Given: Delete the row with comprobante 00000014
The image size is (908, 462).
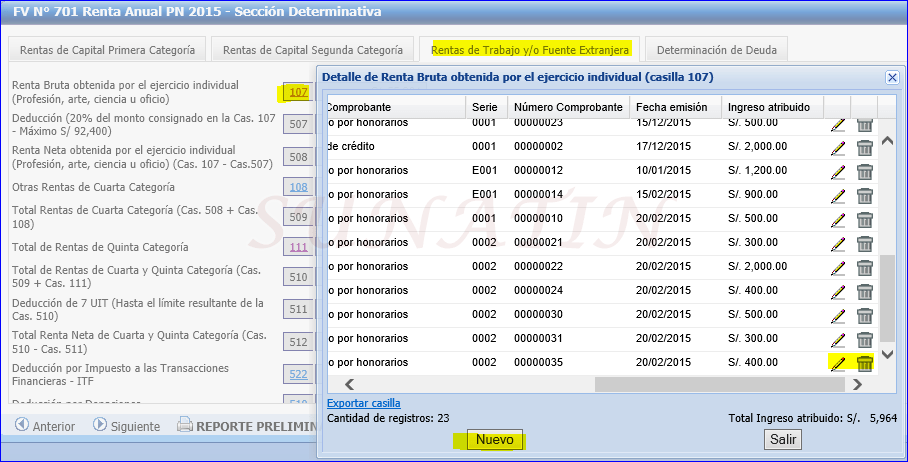Looking at the screenshot, I should [x=865, y=196].
